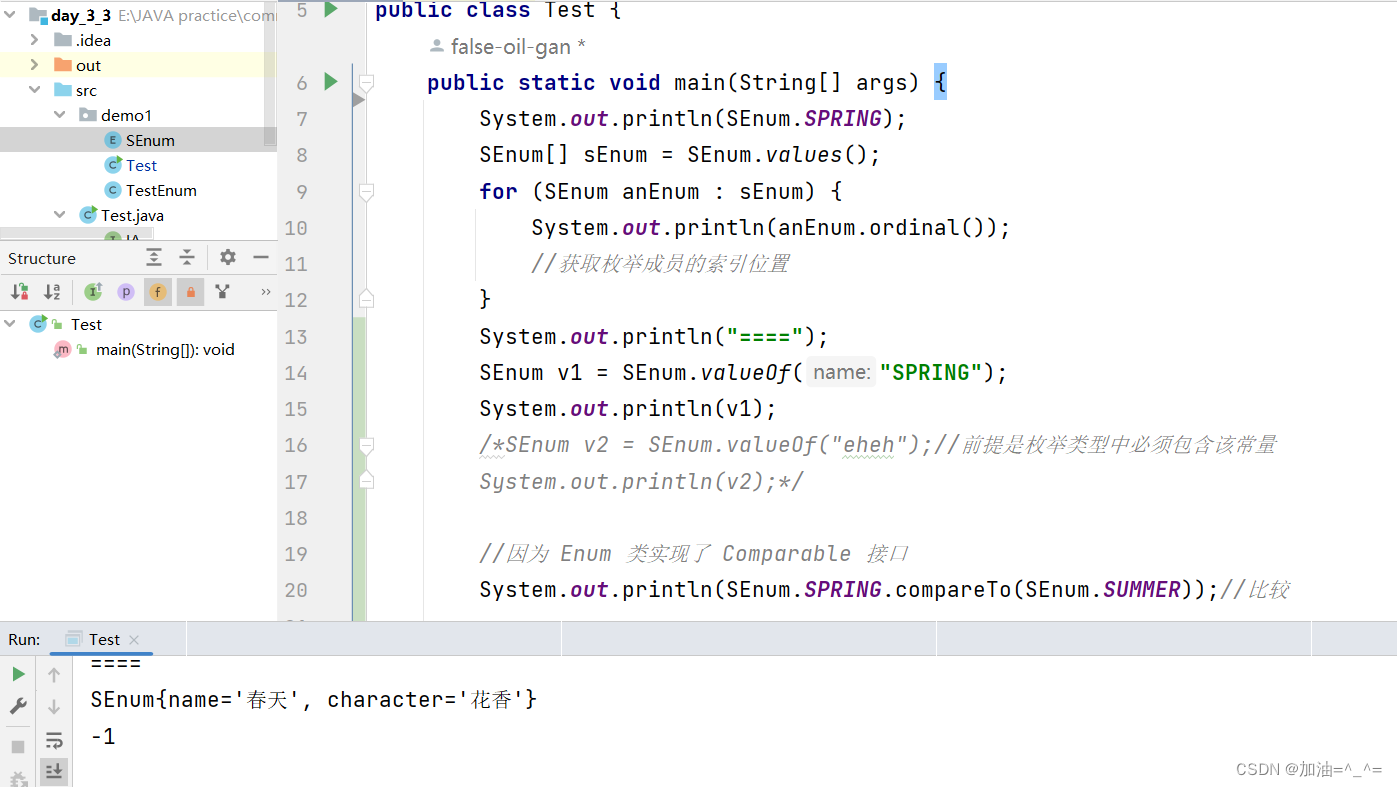Screen dimensions: 1397x787
Task: Open Test file in project tree
Action: click(141, 165)
